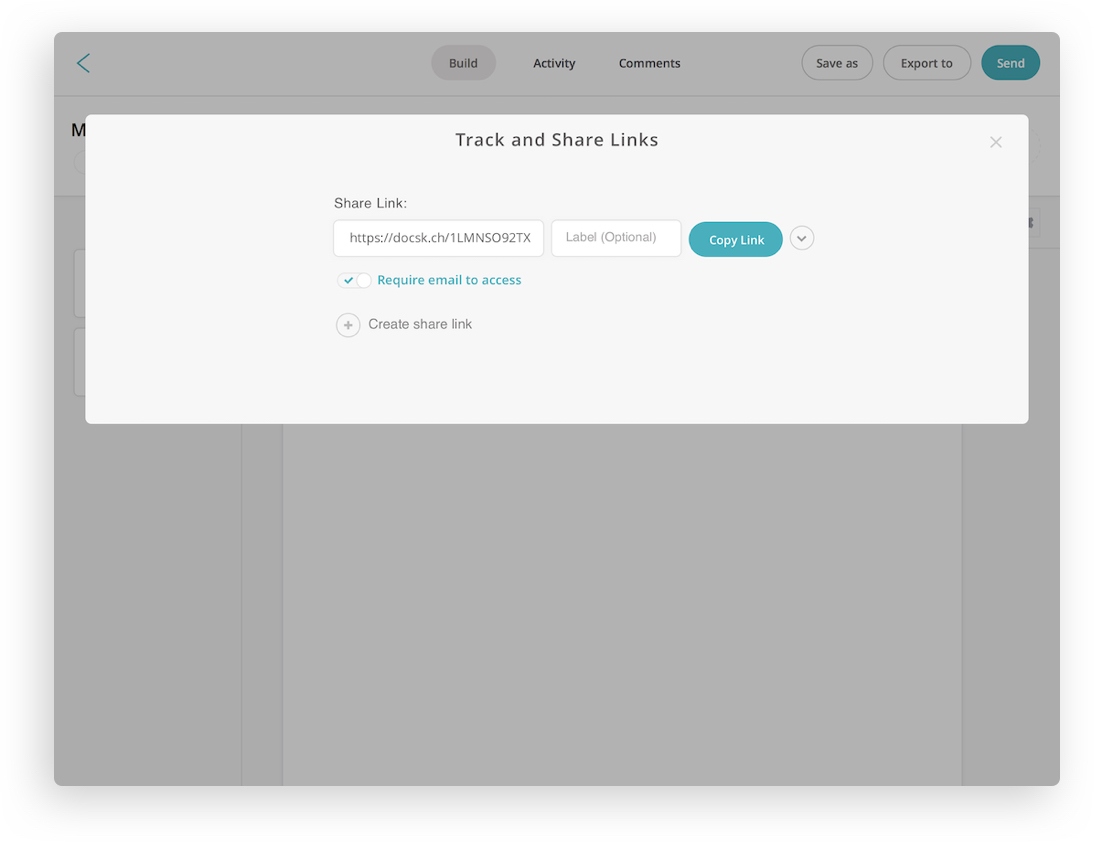Close the Track and Share Links dialog

click(996, 142)
